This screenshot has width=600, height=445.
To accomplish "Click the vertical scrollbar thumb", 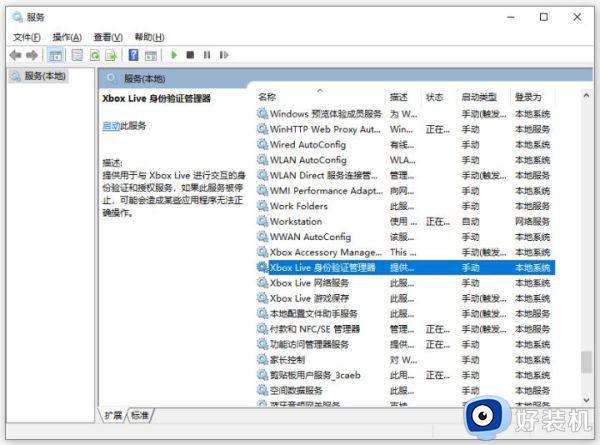I will 586,362.
